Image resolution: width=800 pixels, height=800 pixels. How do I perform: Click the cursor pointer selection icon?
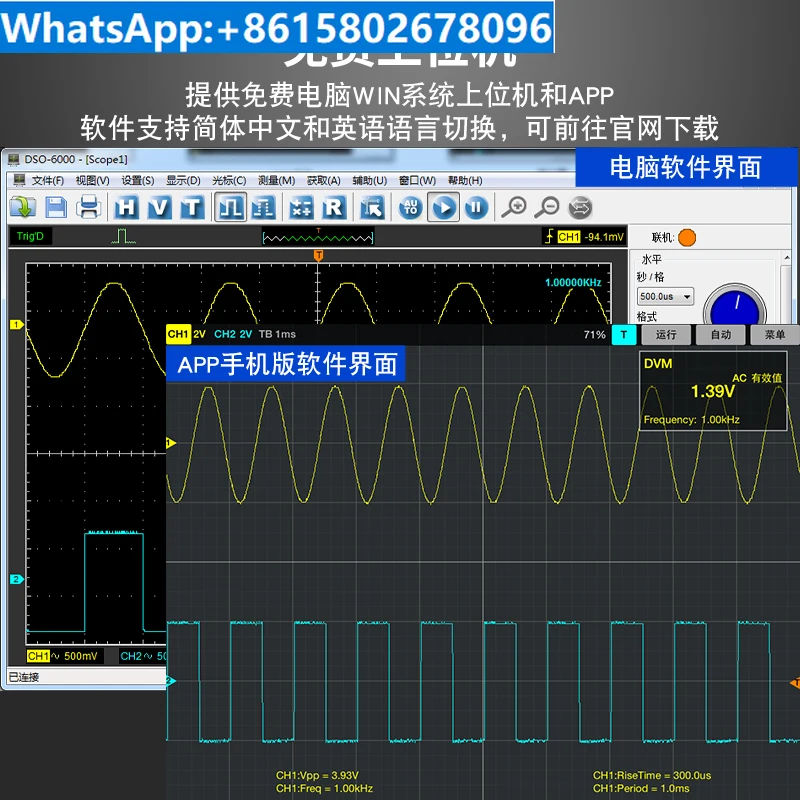click(x=372, y=208)
